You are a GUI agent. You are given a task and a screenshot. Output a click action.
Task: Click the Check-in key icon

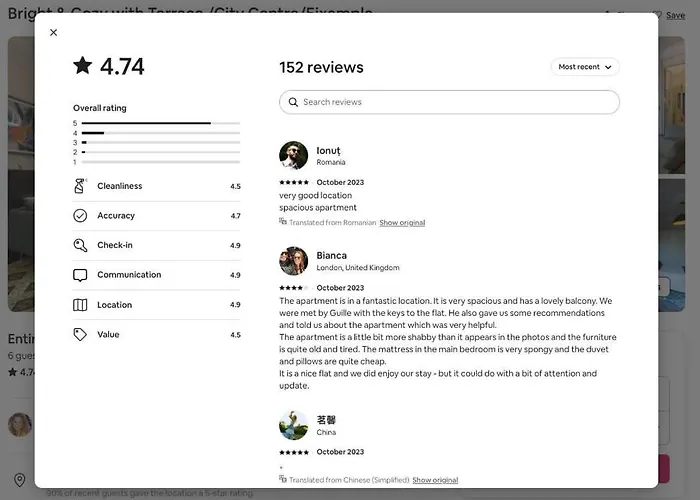coord(80,245)
